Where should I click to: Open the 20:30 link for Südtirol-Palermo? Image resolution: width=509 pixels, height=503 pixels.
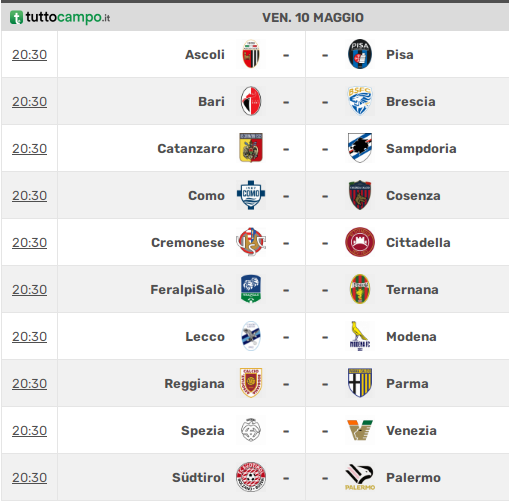29,478
